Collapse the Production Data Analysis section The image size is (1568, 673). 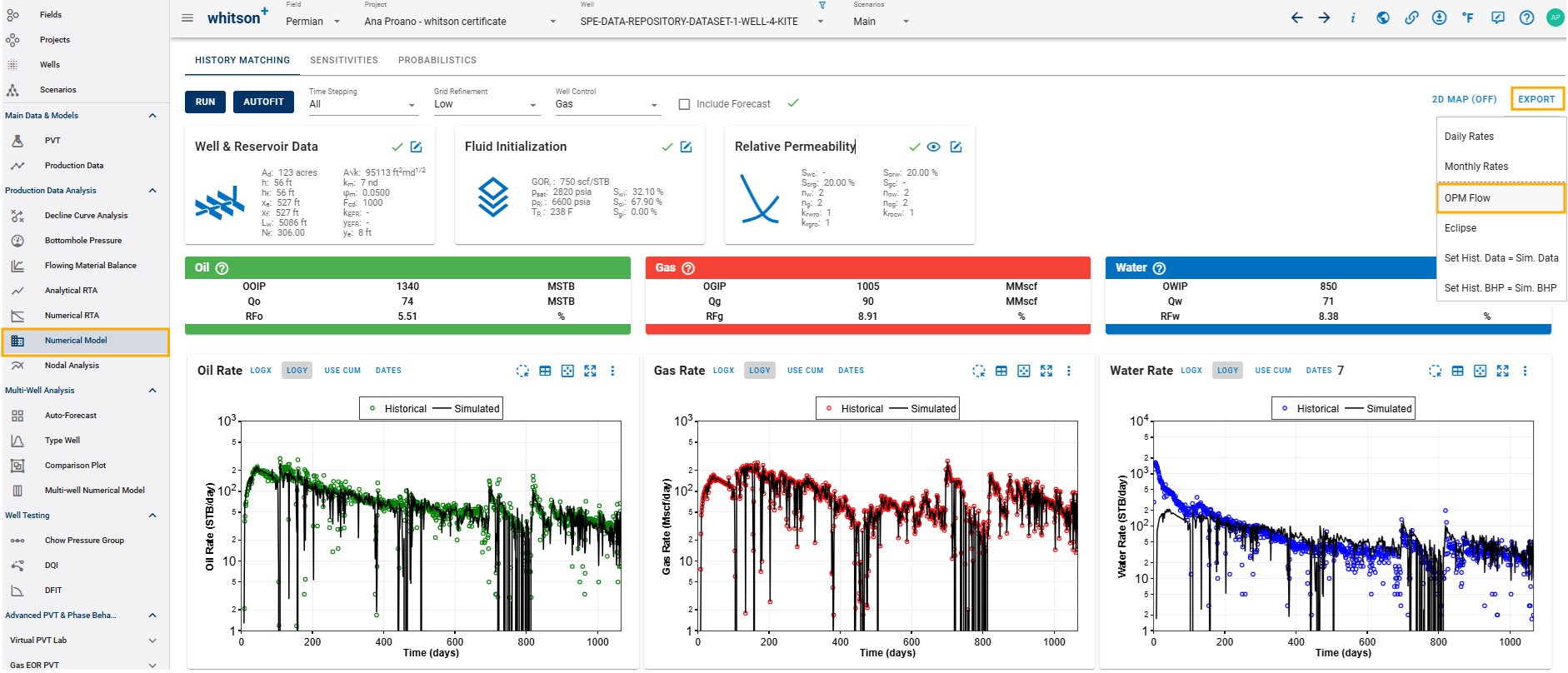point(152,191)
